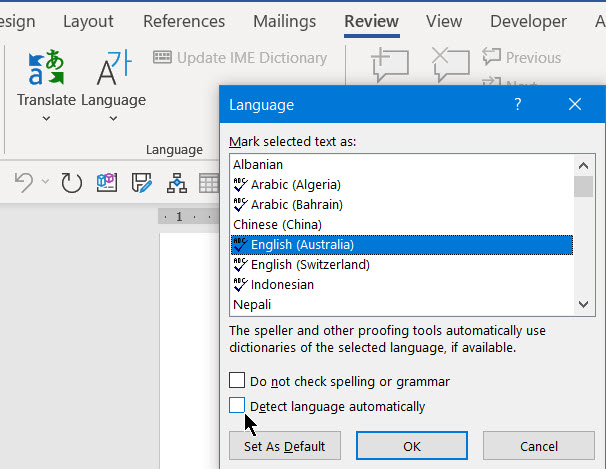This screenshot has height=469, width=606.
Task: Check Do not check spelling or grammar
Action: [x=237, y=380]
